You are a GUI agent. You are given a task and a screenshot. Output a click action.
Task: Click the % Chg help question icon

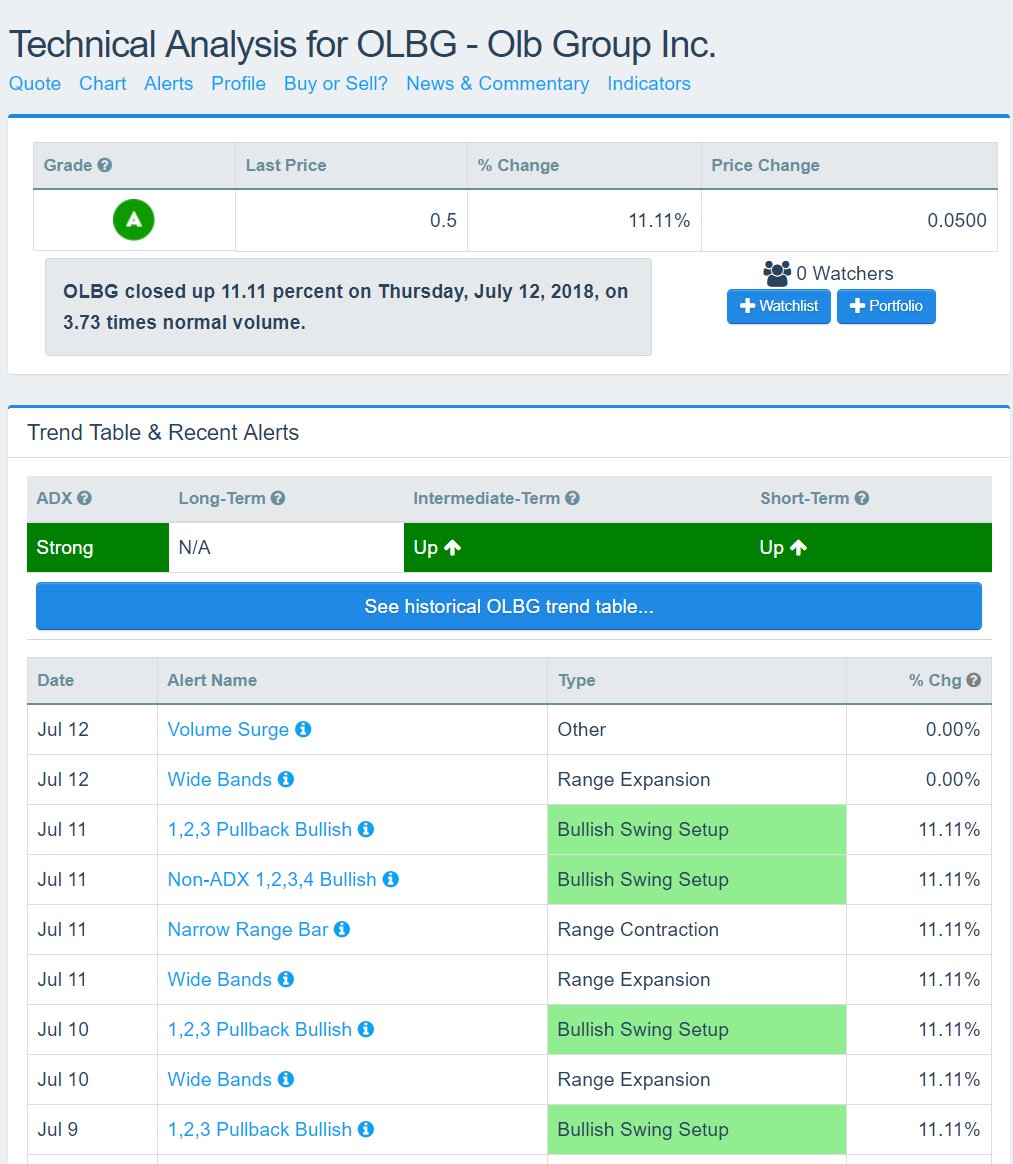click(974, 680)
